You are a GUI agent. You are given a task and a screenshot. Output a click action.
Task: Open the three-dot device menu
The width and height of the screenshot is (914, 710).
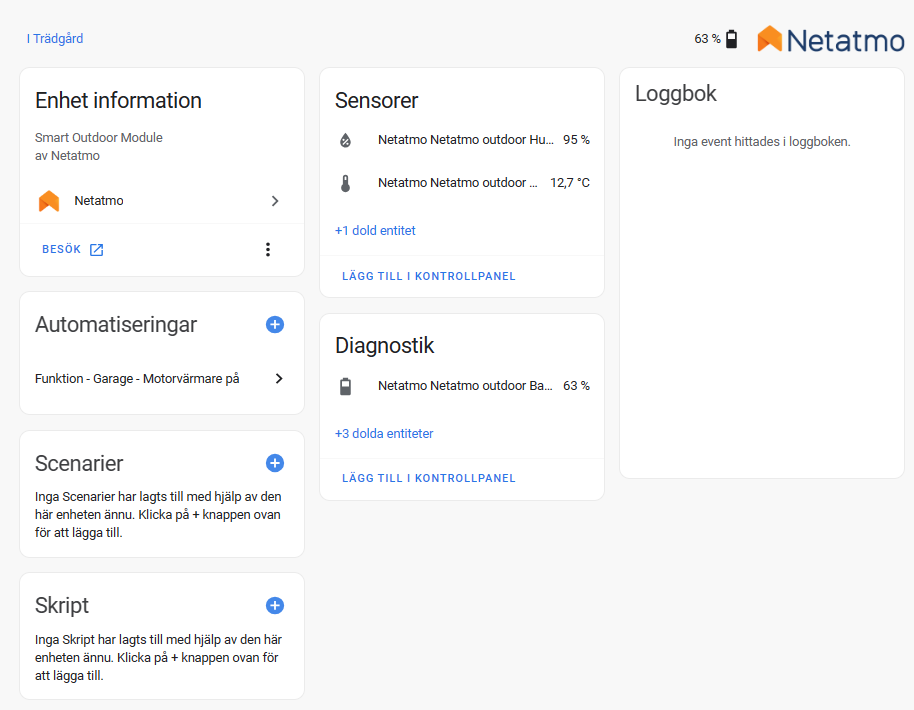[268, 249]
